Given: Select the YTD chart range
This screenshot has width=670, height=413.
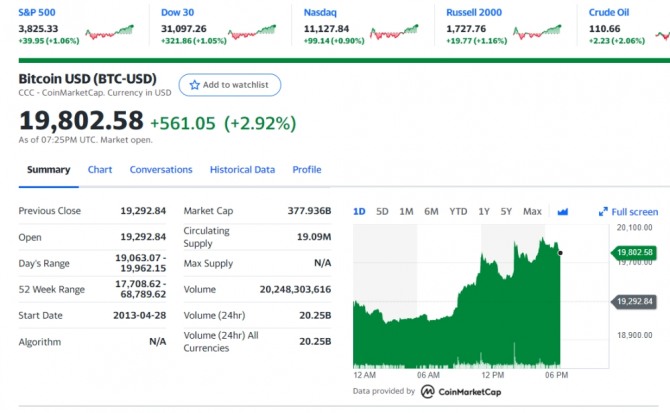Looking at the screenshot, I should tap(458, 212).
